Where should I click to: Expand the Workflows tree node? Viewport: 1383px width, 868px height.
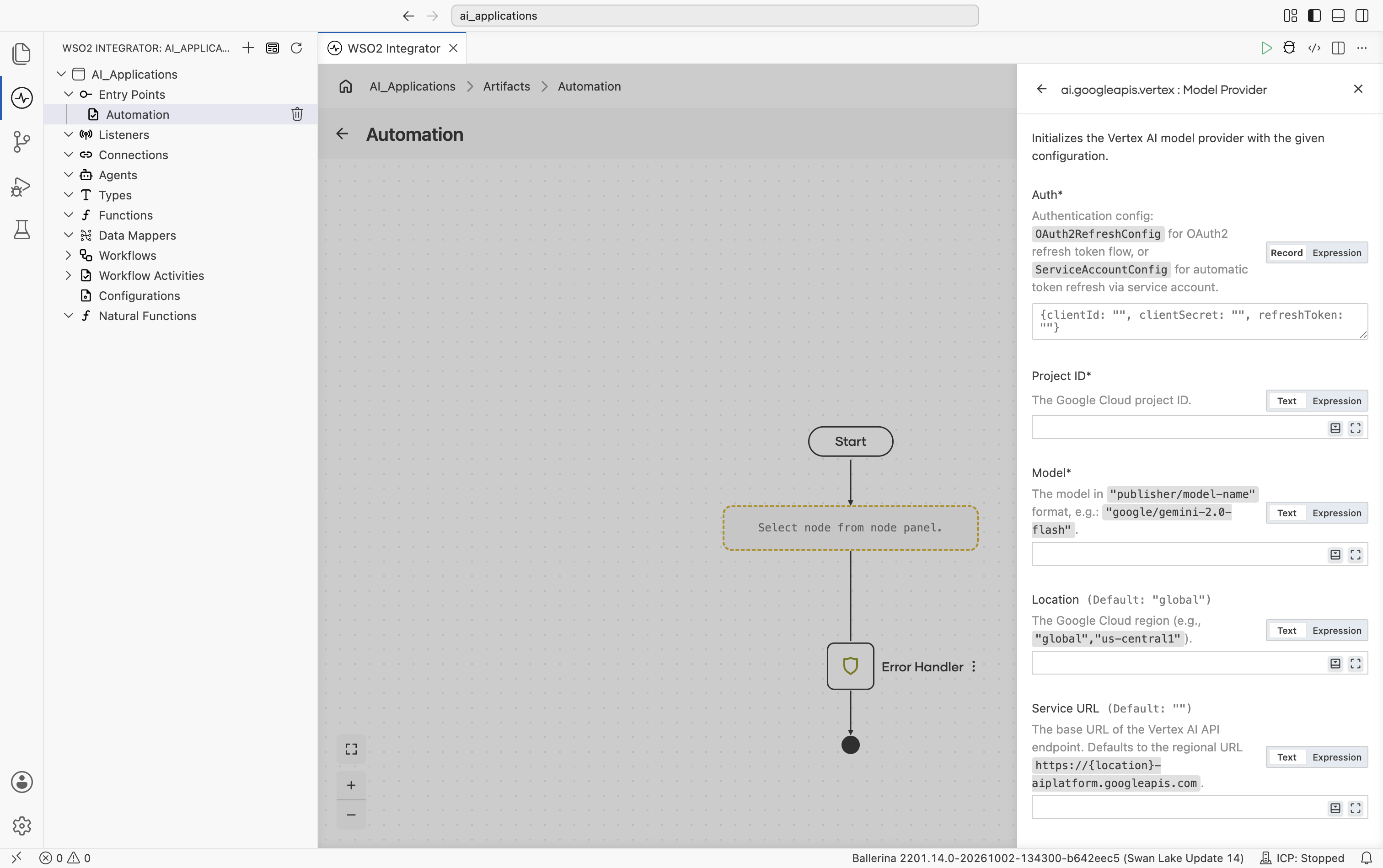[x=68, y=255]
